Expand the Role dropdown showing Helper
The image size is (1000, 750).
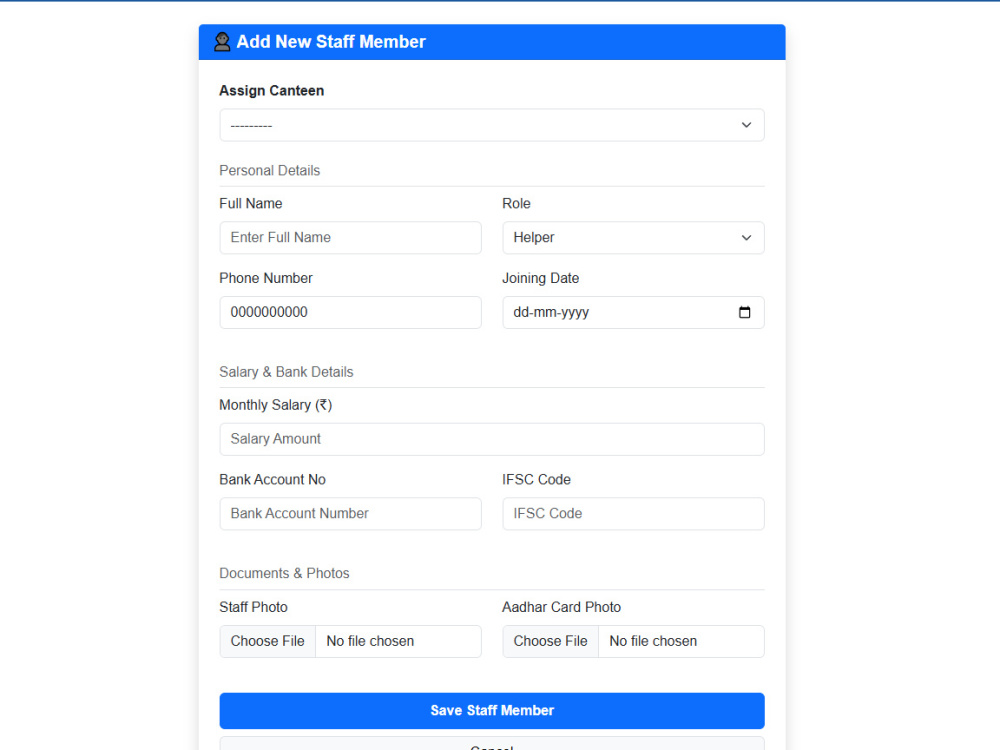(633, 238)
